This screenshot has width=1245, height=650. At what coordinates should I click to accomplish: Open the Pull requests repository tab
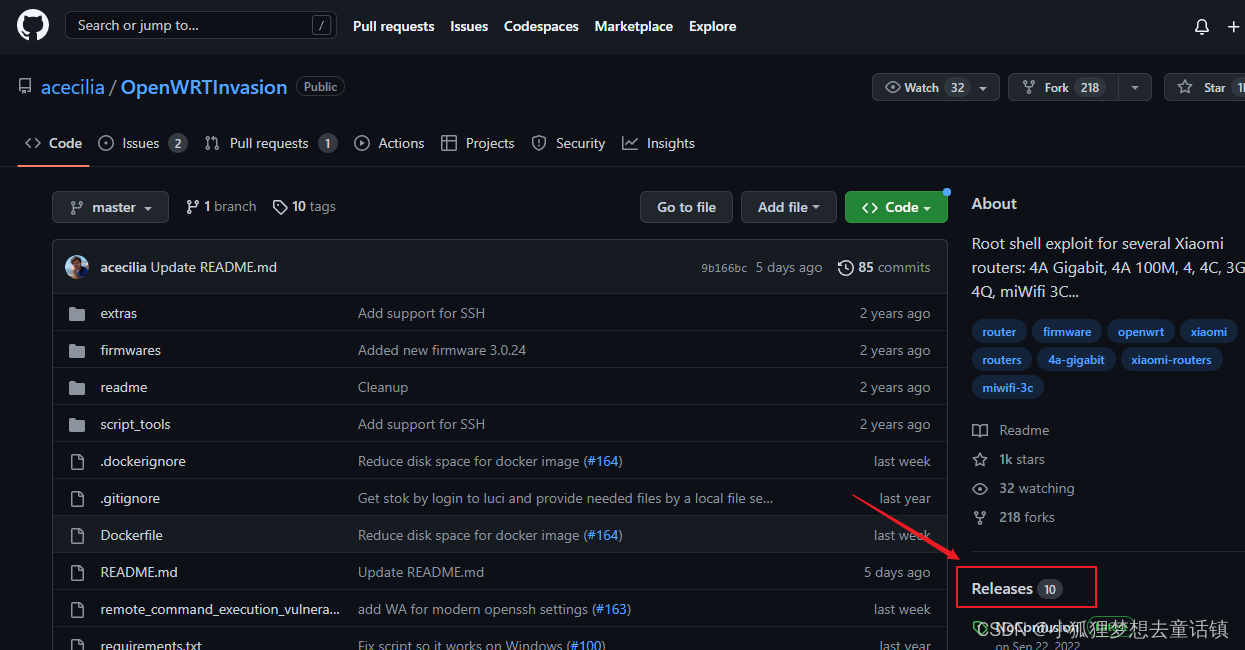tap(270, 143)
